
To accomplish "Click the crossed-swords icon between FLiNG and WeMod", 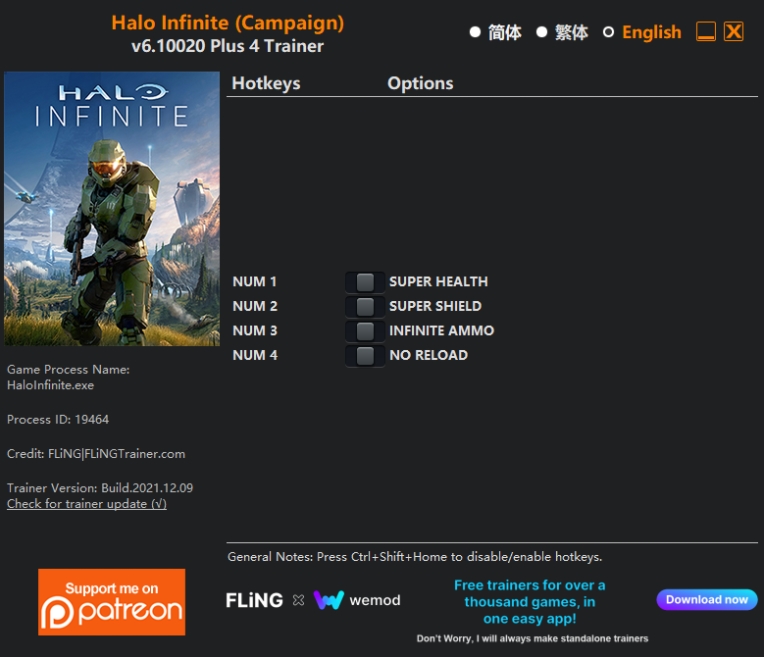I will pos(298,600).
